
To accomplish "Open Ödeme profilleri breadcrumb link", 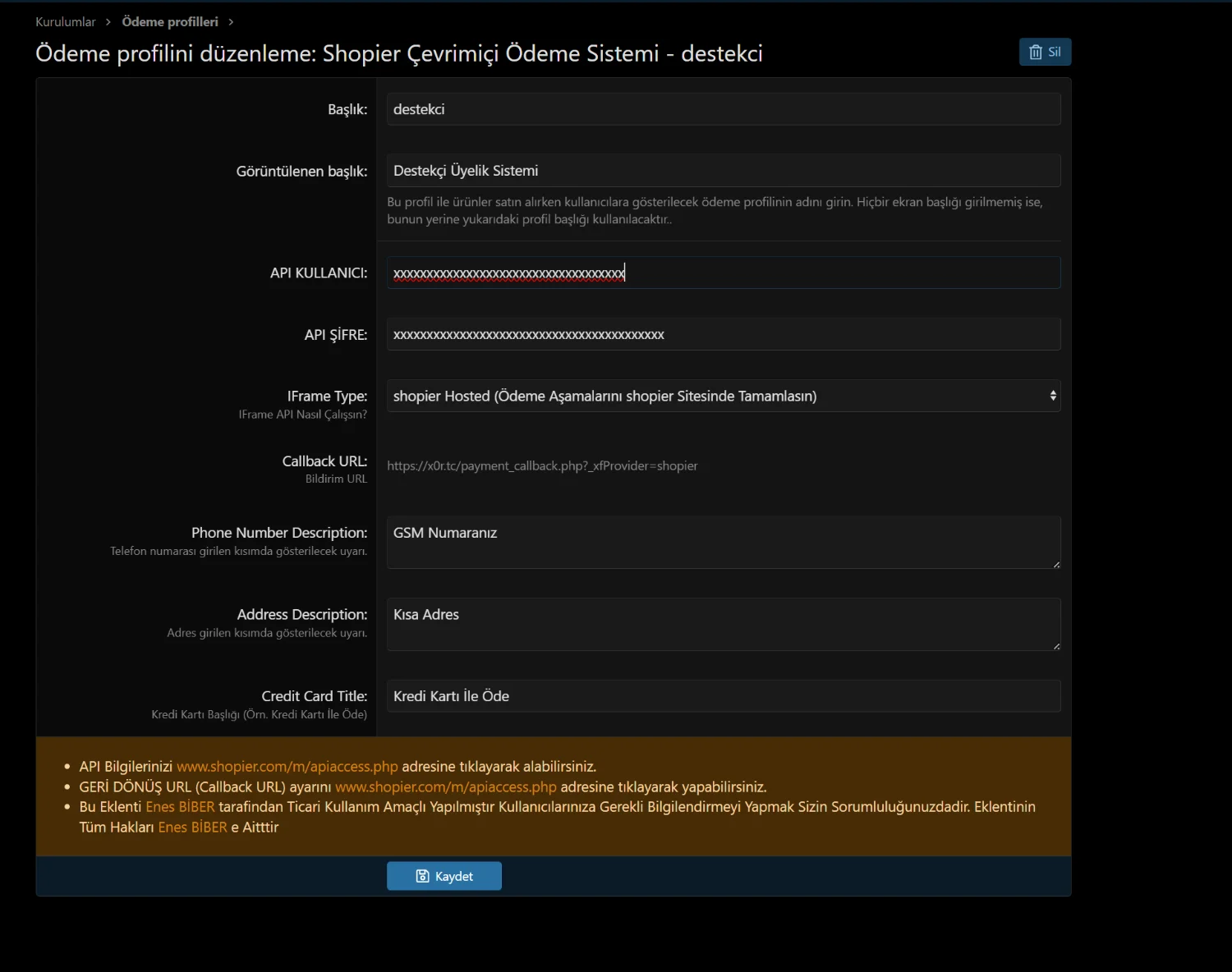I will [170, 22].
